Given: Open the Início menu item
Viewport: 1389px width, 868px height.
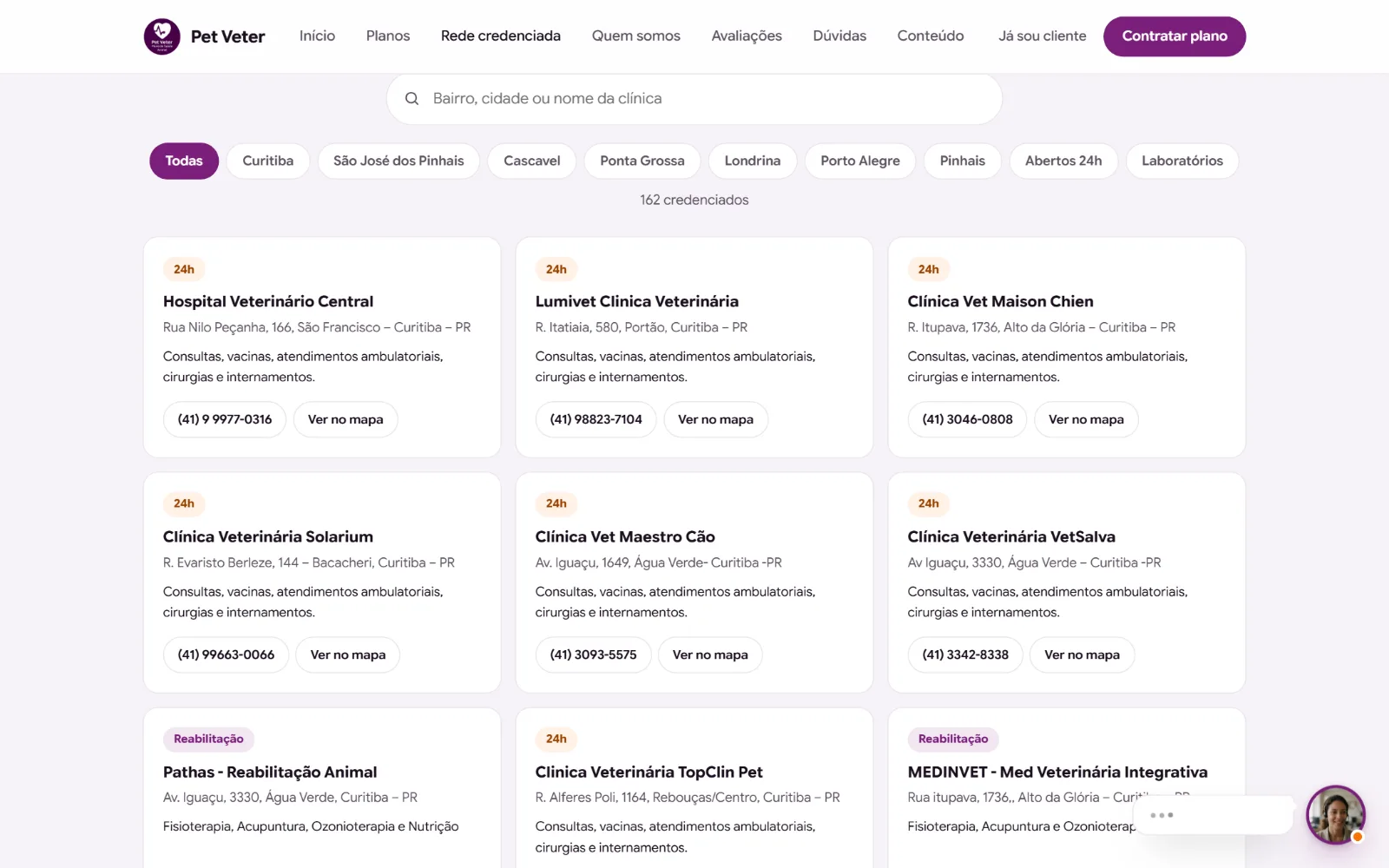Looking at the screenshot, I should (317, 36).
